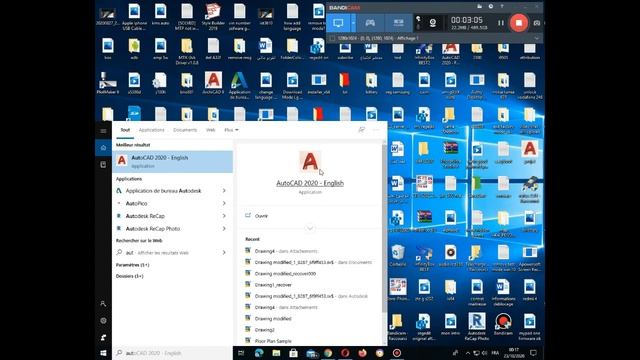Launch Firefox from the taskbar
Viewport: 640px width, 360px height.
pyautogui.click(x=362, y=353)
